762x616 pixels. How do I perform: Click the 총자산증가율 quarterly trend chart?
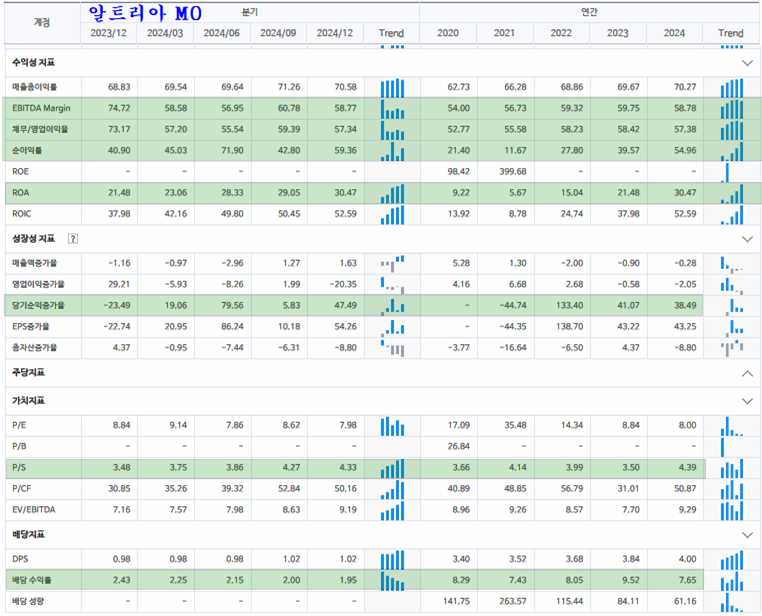pyautogui.click(x=392, y=348)
